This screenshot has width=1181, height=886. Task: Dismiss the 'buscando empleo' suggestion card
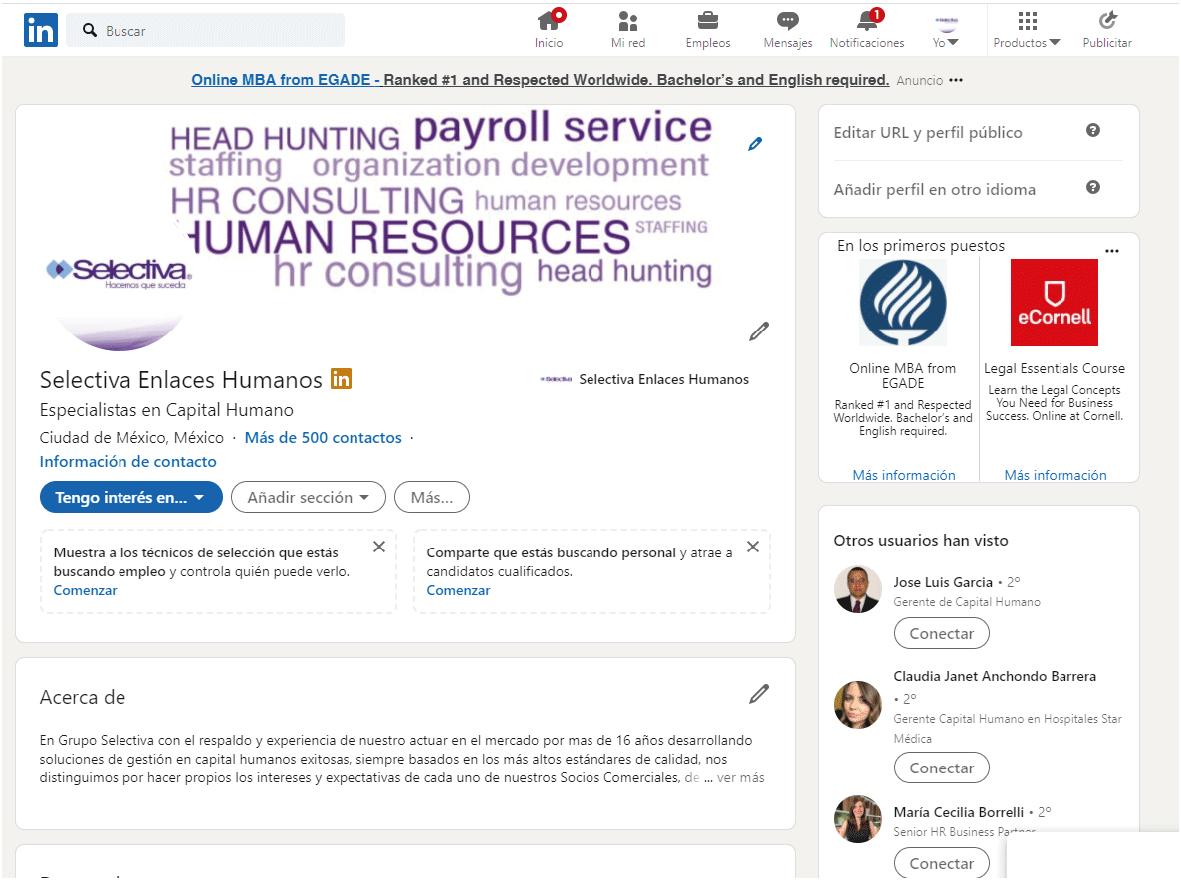379,547
